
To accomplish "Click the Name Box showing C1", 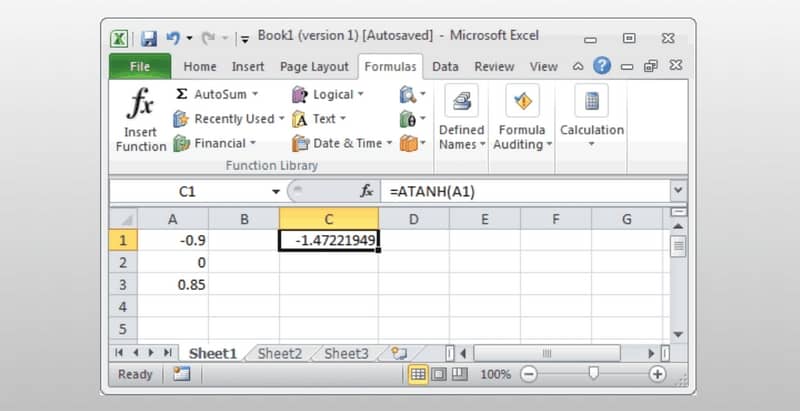I will coord(188,192).
